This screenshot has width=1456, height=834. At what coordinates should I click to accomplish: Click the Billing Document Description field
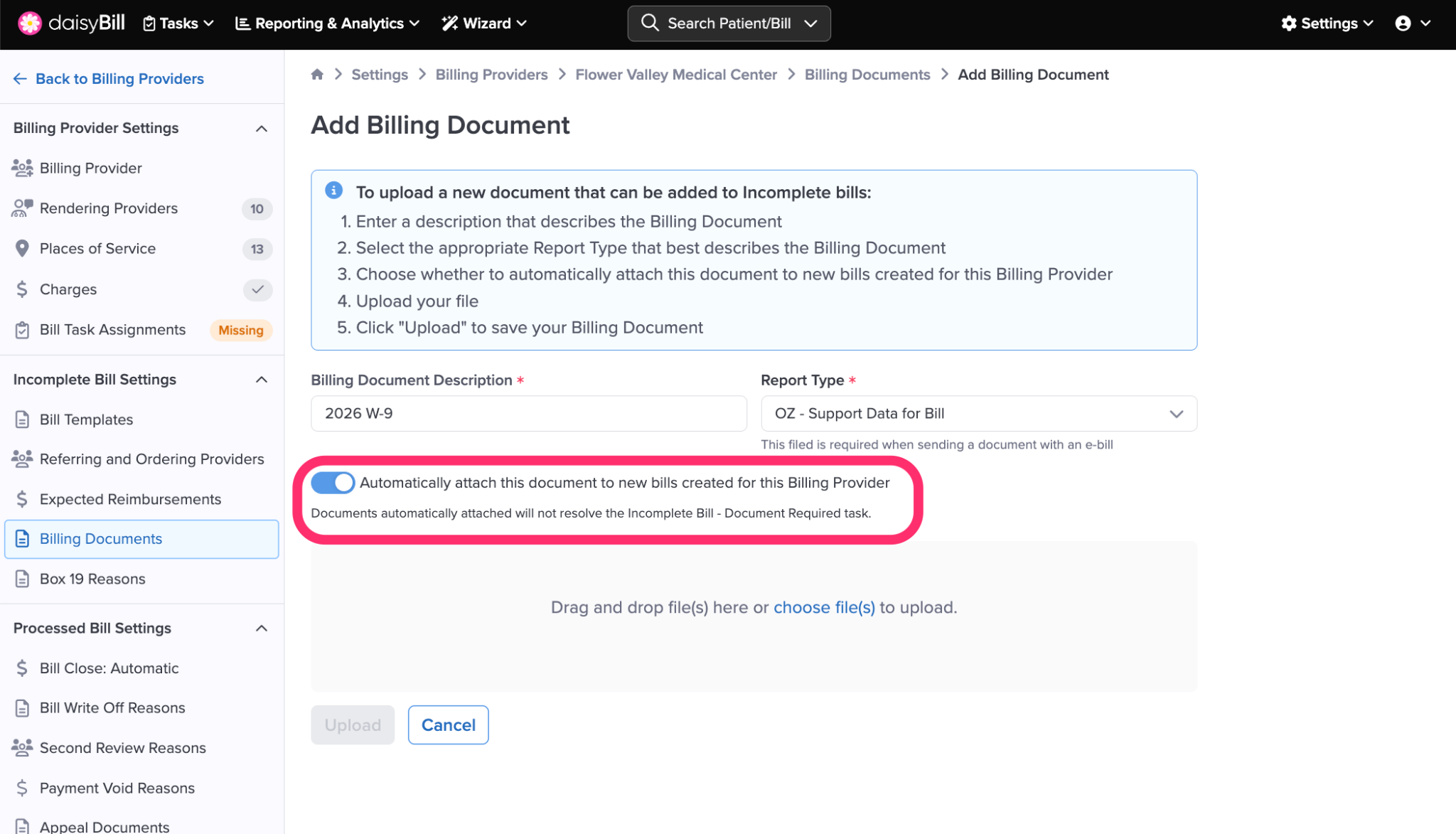click(528, 414)
